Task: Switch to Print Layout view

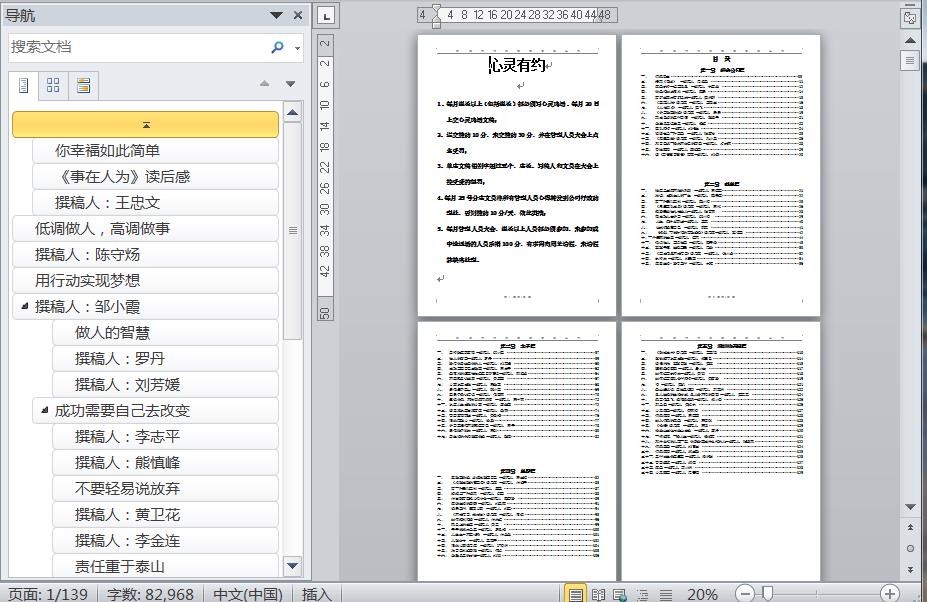Action: 575,594
